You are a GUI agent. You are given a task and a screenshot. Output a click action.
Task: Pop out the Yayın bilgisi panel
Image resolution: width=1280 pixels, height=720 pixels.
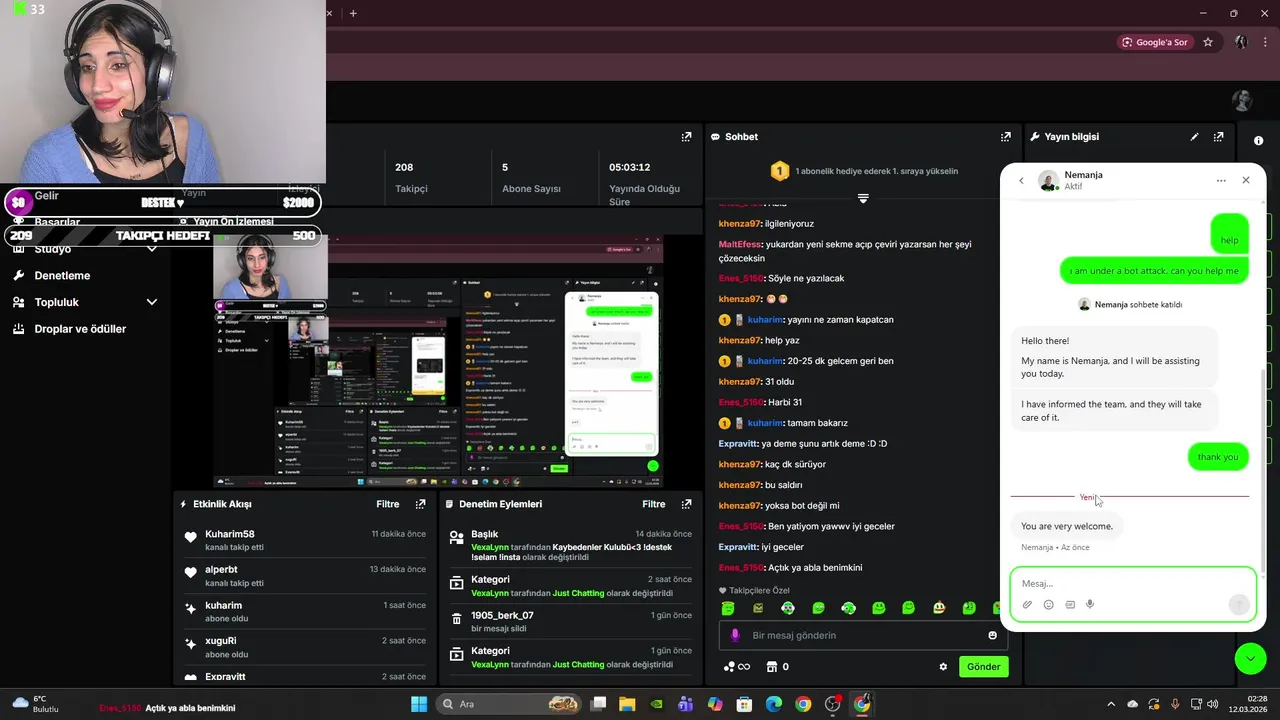pos(1218,137)
